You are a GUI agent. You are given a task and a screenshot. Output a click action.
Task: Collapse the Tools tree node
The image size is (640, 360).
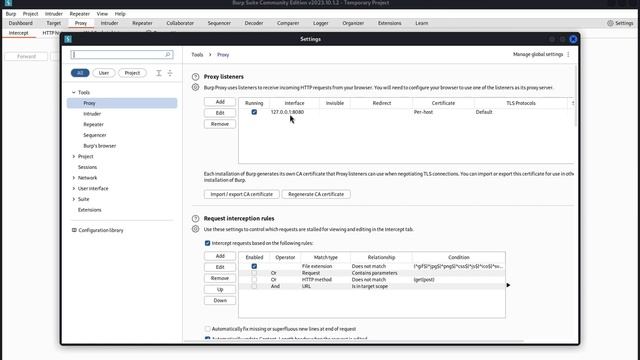click(74, 93)
